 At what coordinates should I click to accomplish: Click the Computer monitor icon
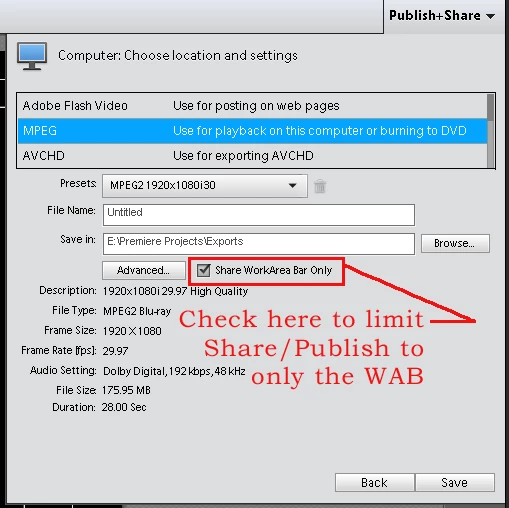click(32, 56)
